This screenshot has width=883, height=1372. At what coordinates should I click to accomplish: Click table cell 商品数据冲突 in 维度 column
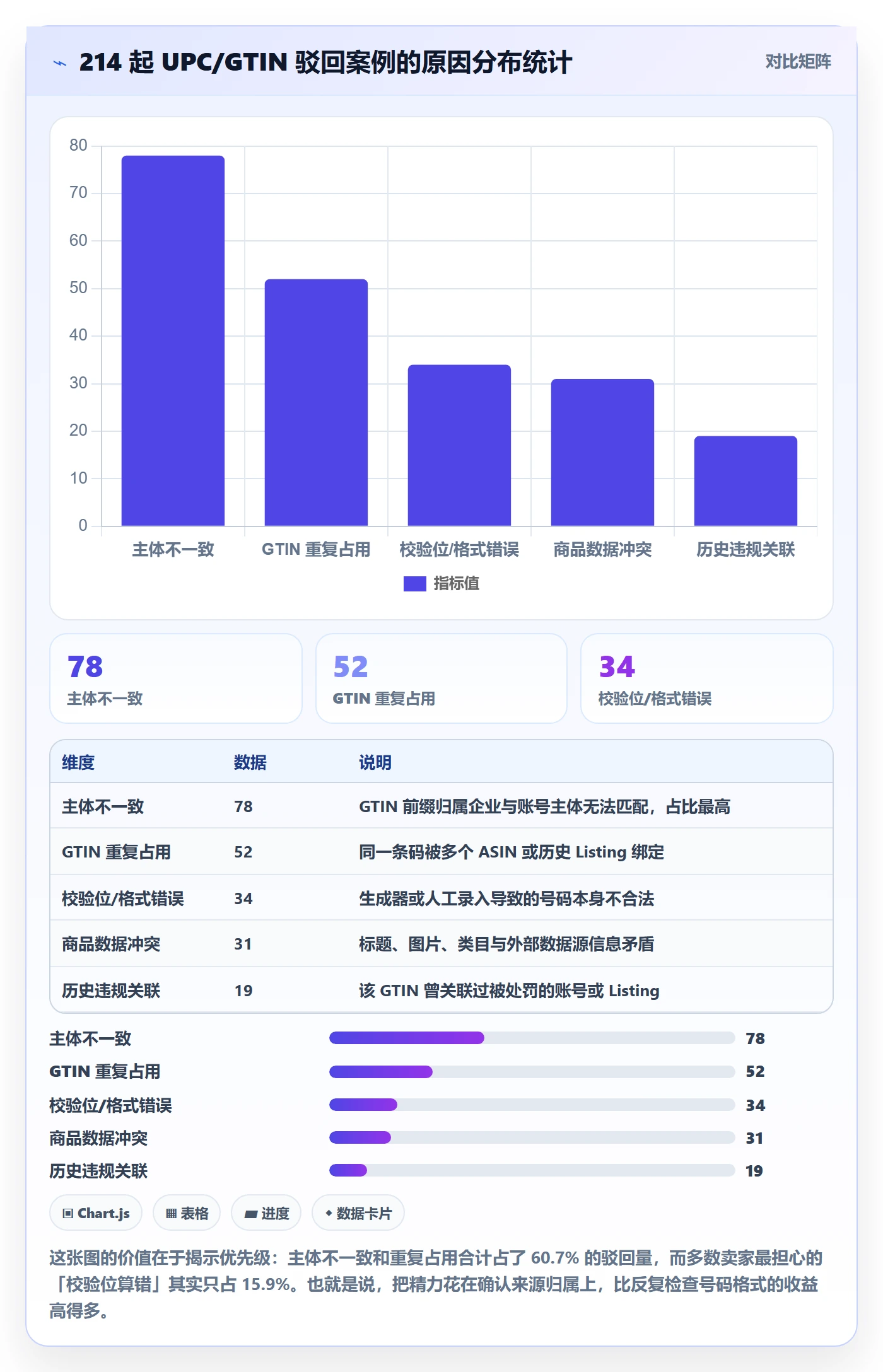tap(111, 944)
